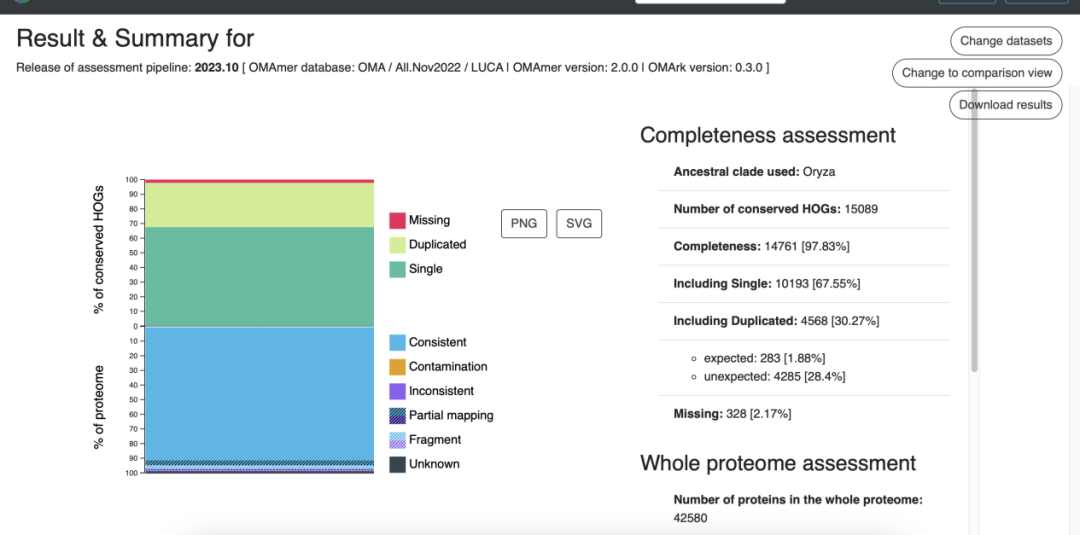Viewport: 1080px width, 535px height.
Task: Select the blue Consistent legend swatch
Action: pos(397,342)
